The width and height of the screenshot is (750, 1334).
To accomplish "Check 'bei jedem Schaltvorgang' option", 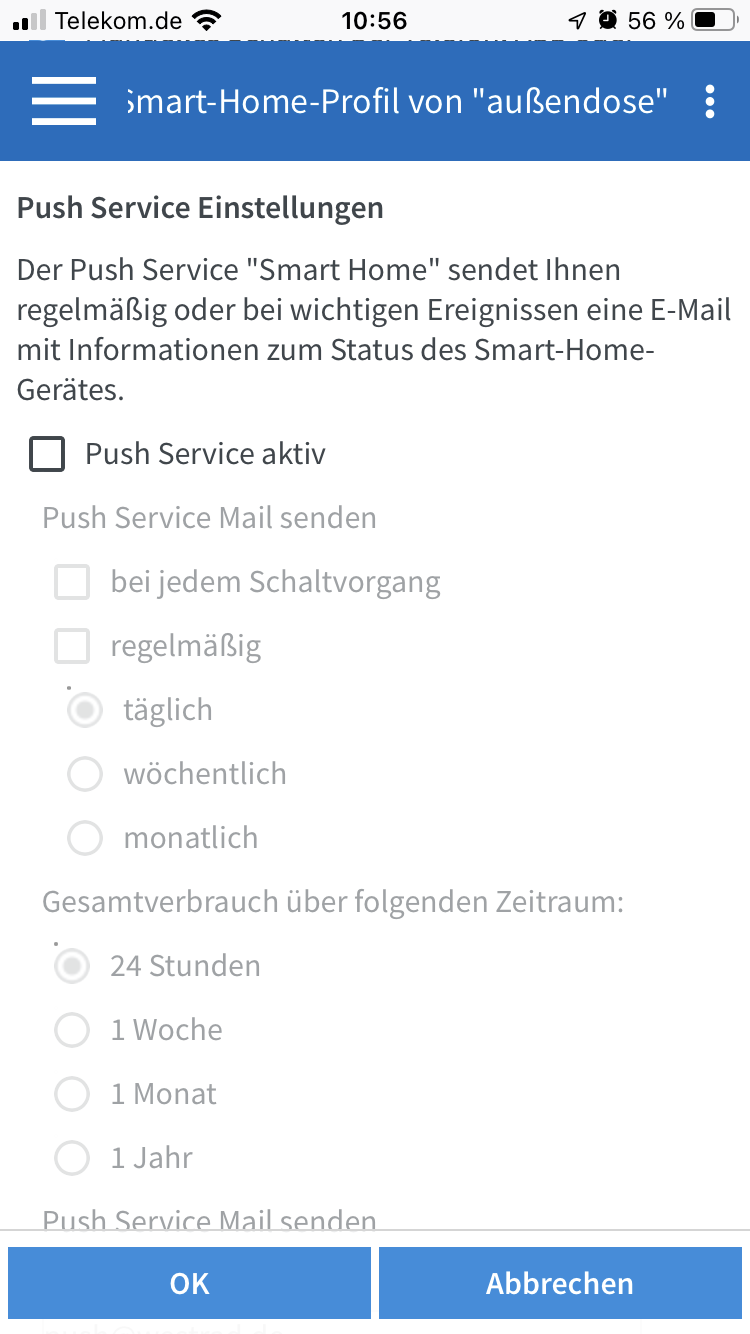I will click(72, 582).
